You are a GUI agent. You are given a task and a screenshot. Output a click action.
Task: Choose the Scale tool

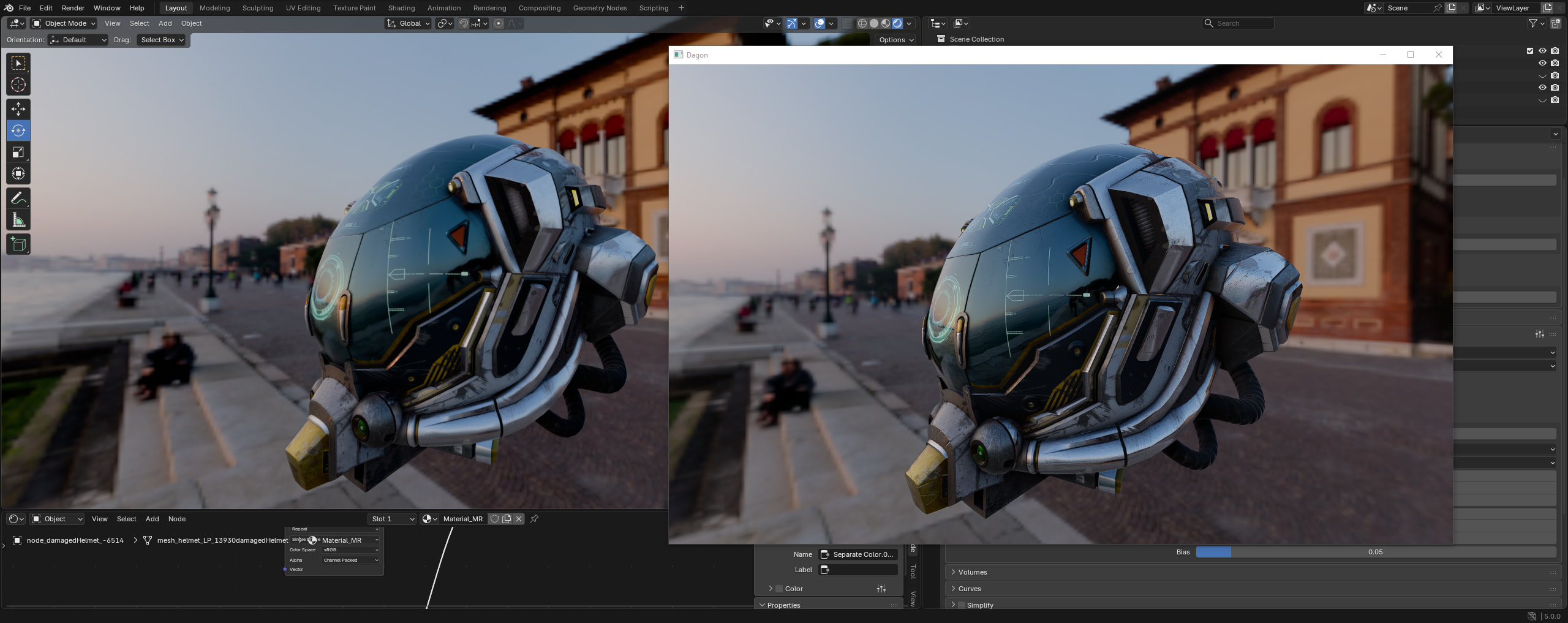[x=18, y=153]
